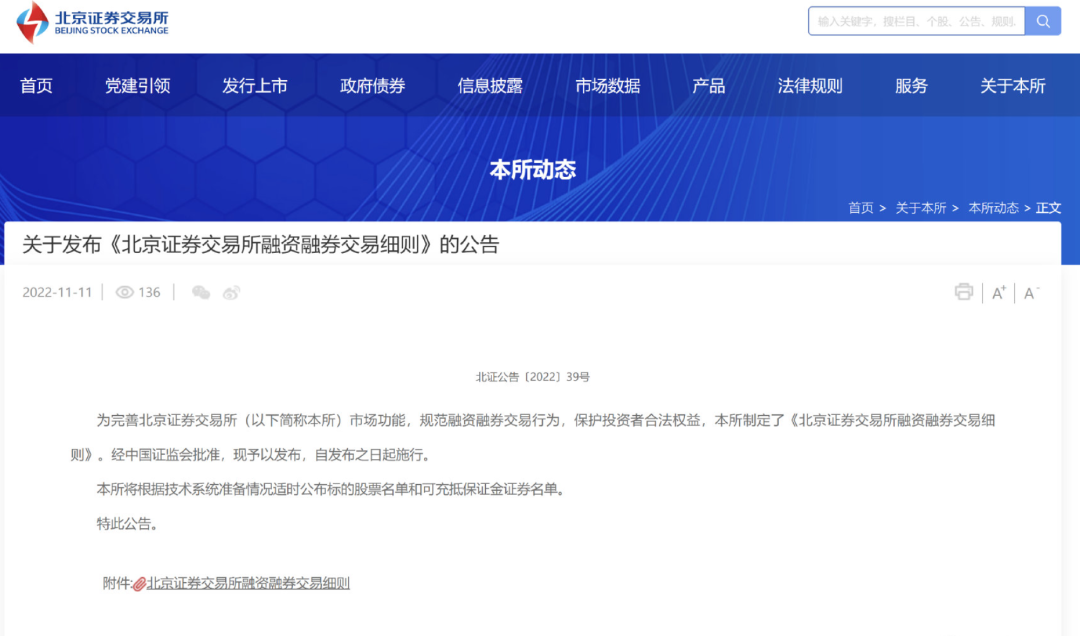Click the search magnifier button

click(1043, 21)
